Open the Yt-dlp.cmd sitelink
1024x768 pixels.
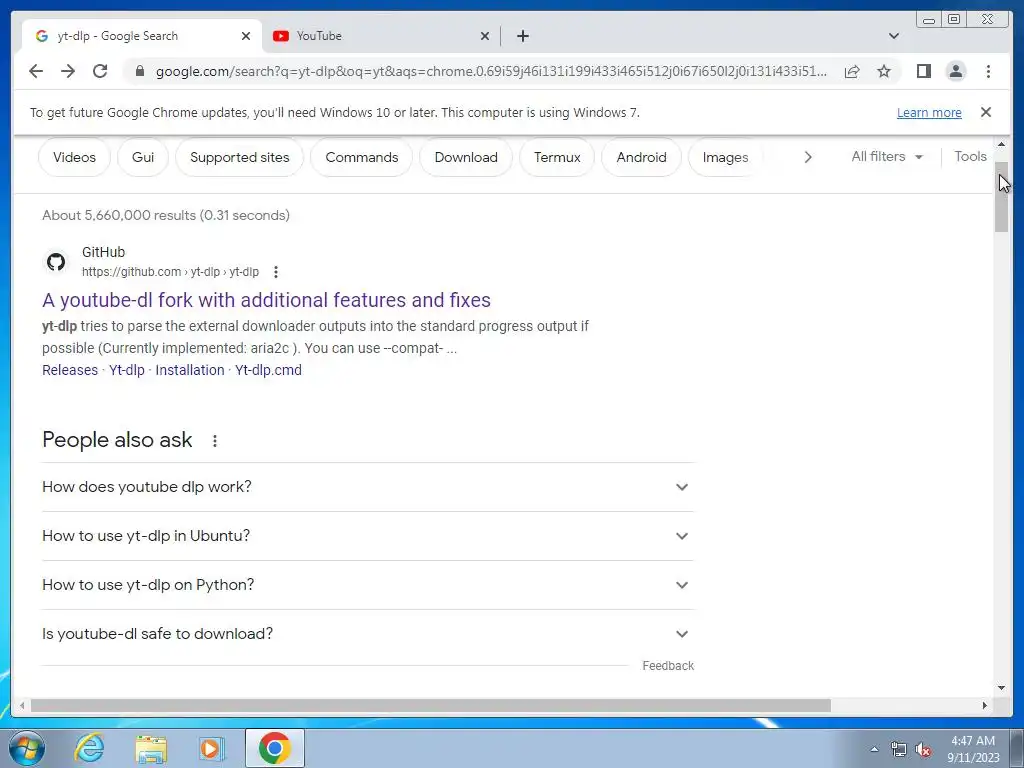click(x=268, y=370)
